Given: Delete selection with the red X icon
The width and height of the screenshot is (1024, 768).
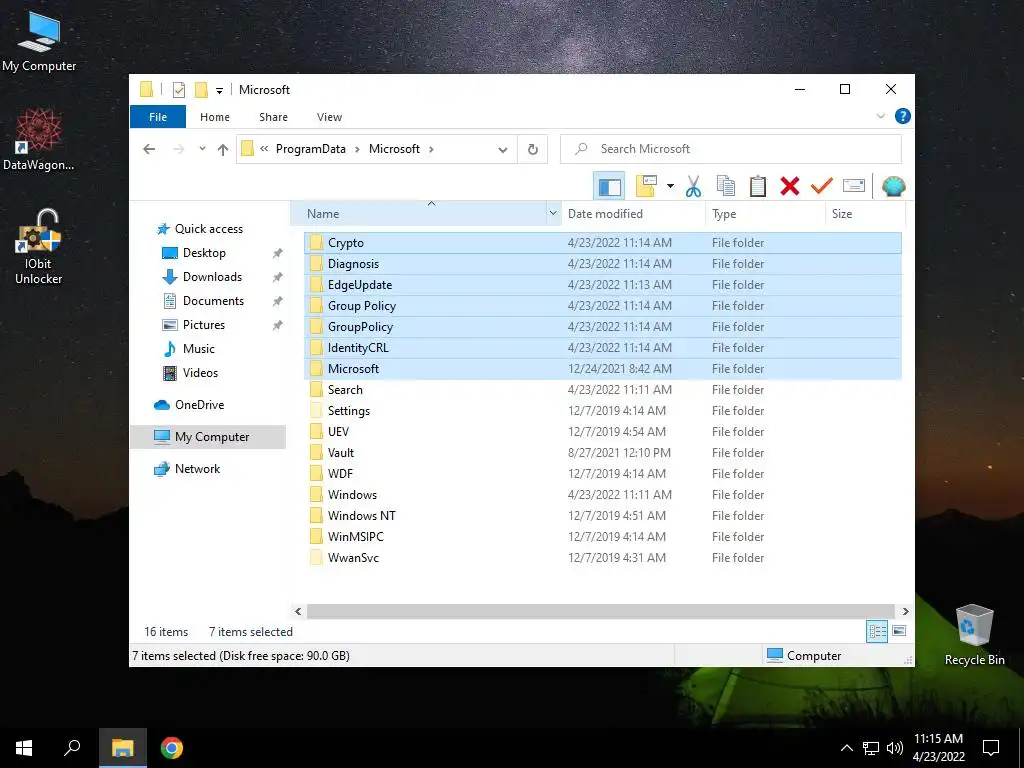Looking at the screenshot, I should (x=790, y=186).
